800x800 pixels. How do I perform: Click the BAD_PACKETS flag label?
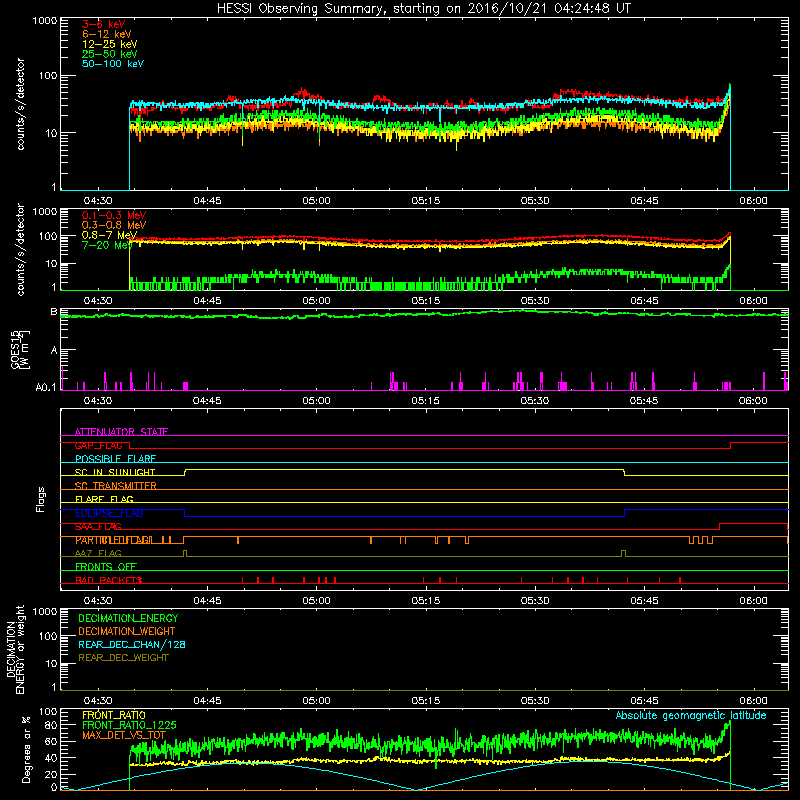point(108,580)
